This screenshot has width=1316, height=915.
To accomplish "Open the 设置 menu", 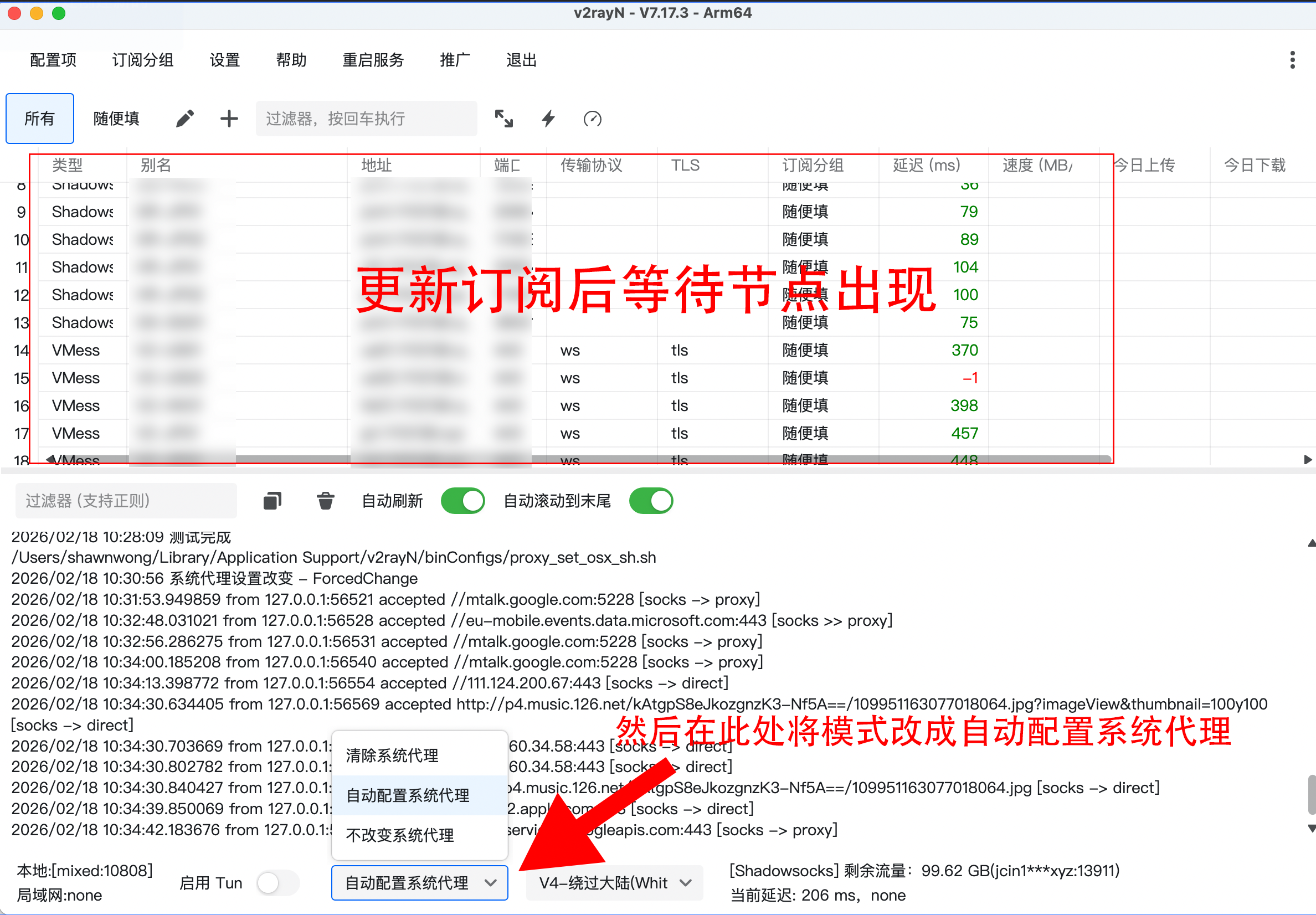I will pyautogui.click(x=225, y=60).
